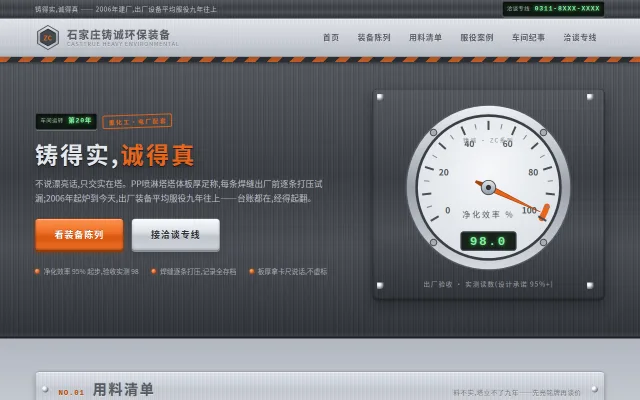The width and height of the screenshot is (640, 400).
Task: Click the bullet 净化效率 95% 起步,验收实测 98
Action: (x=87, y=271)
